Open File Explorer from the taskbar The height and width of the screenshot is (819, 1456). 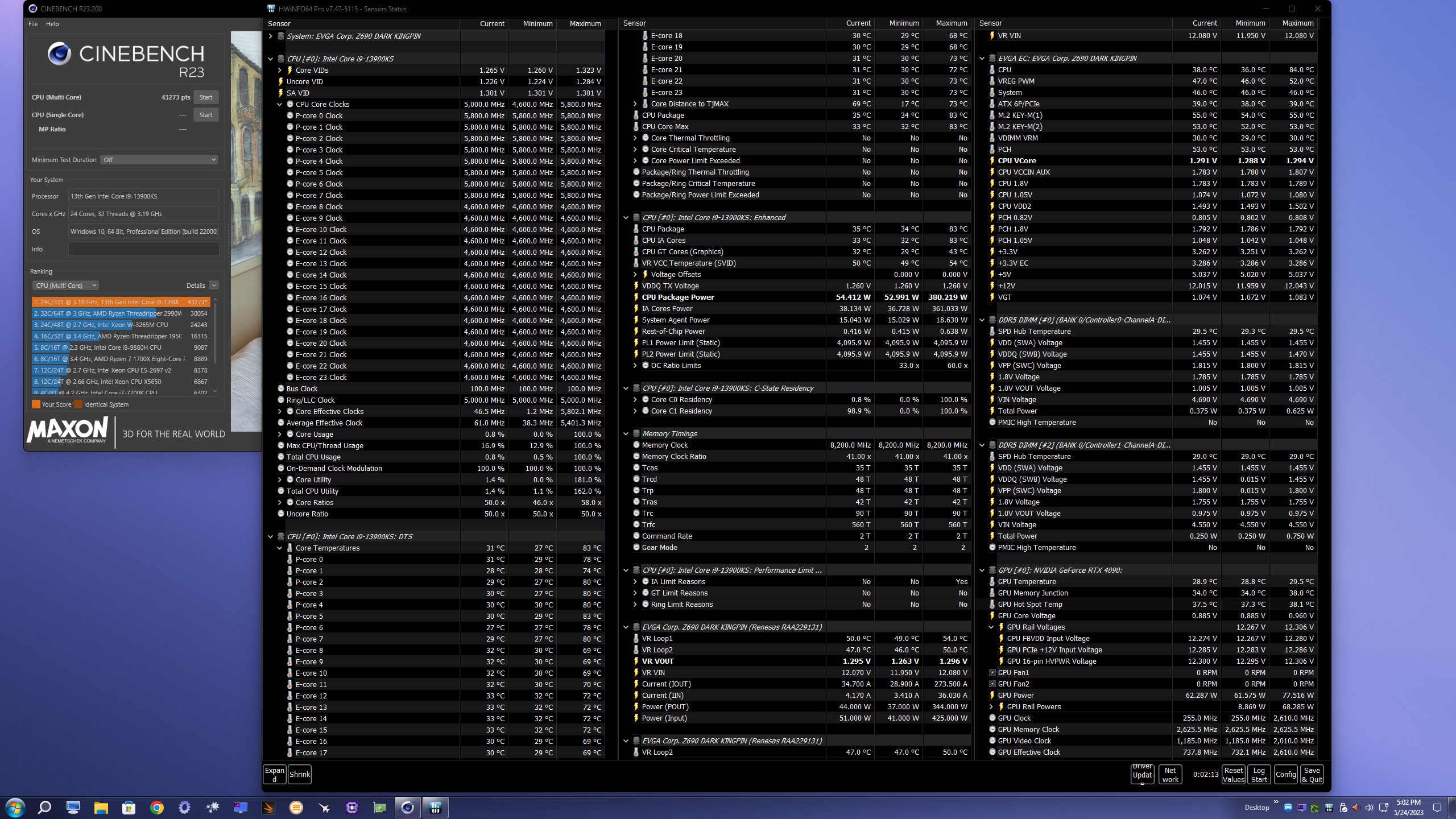[101, 808]
